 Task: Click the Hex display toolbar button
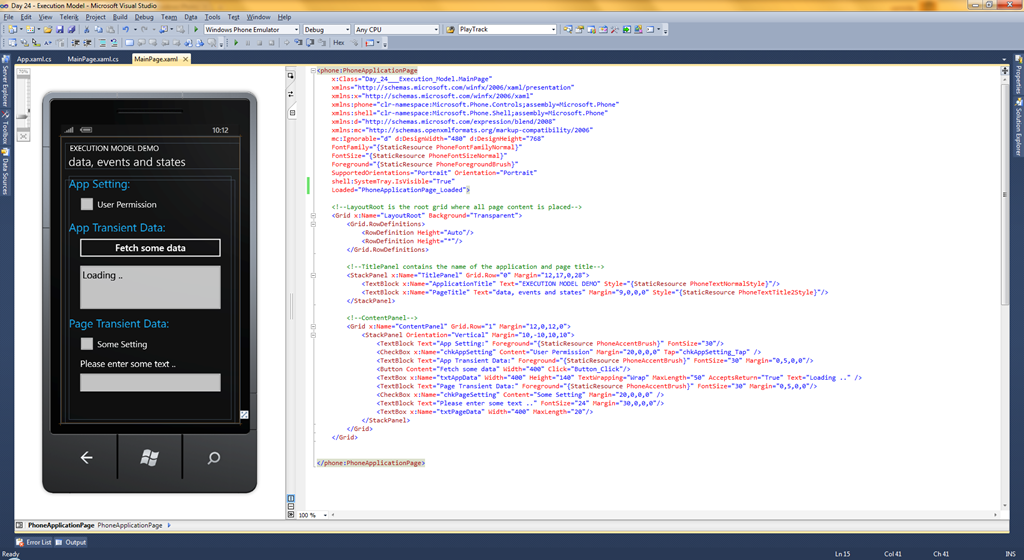(x=339, y=43)
